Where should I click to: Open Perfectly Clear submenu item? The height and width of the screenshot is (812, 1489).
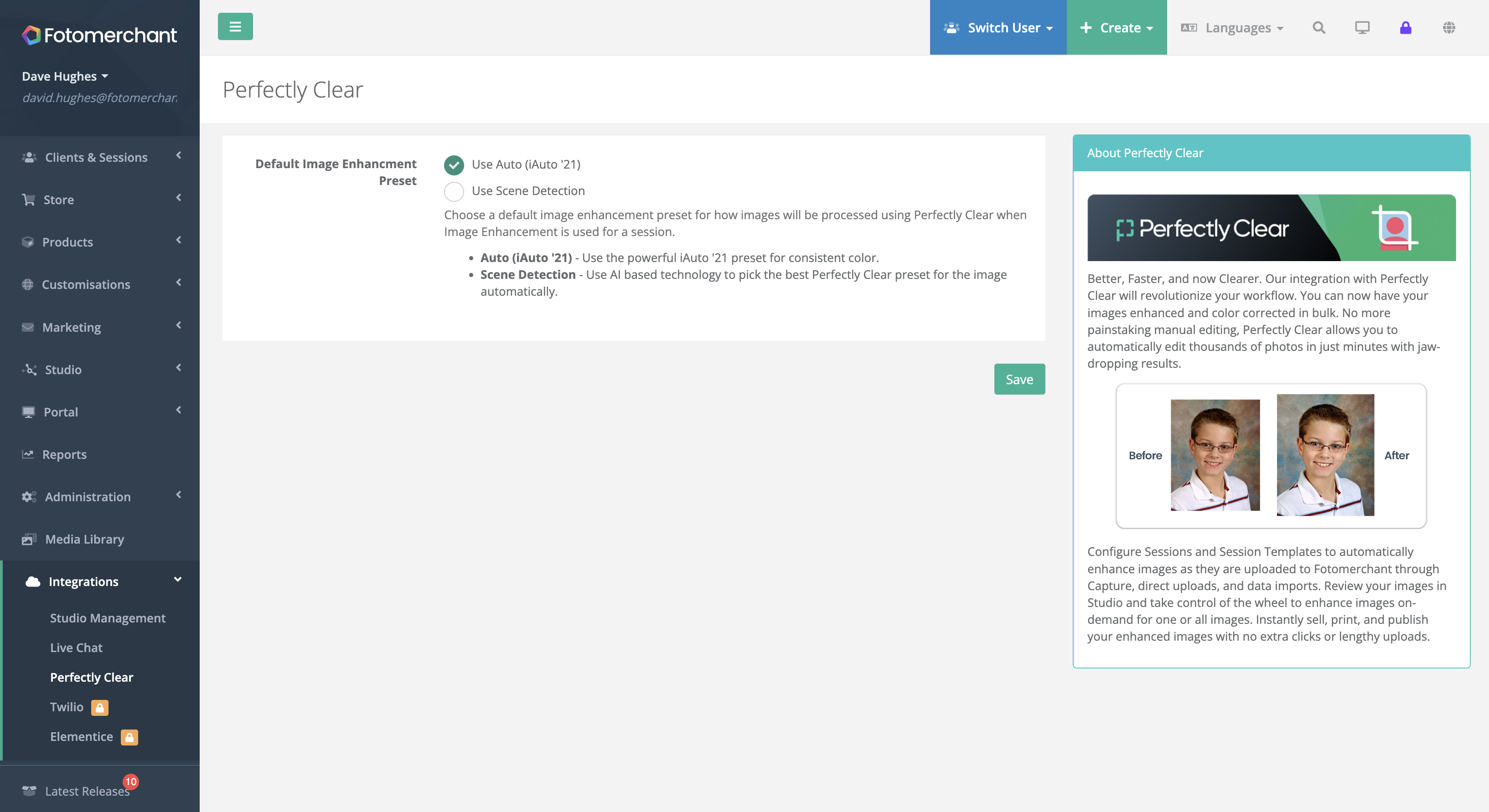click(91, 678)
